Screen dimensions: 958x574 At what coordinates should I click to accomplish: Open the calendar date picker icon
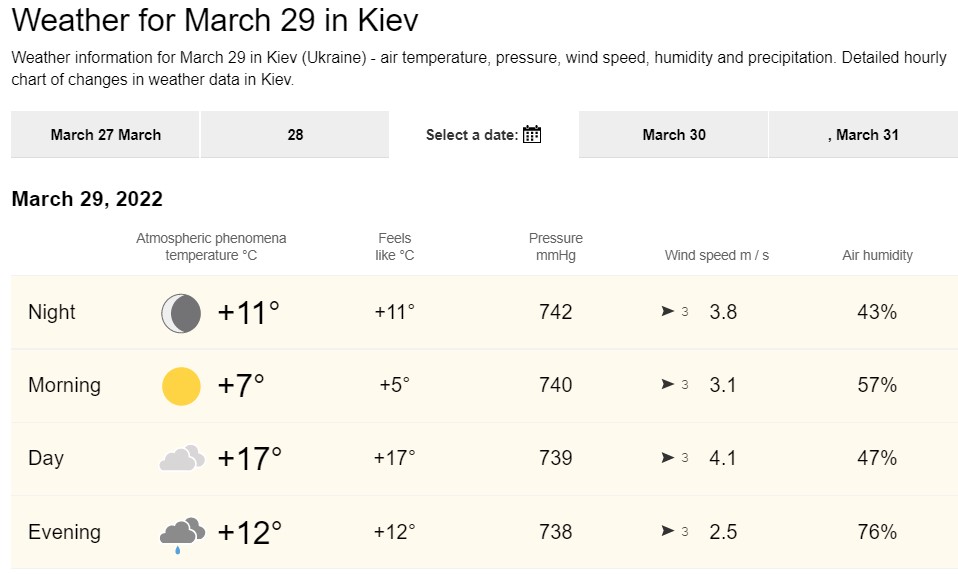click(532, 135)
